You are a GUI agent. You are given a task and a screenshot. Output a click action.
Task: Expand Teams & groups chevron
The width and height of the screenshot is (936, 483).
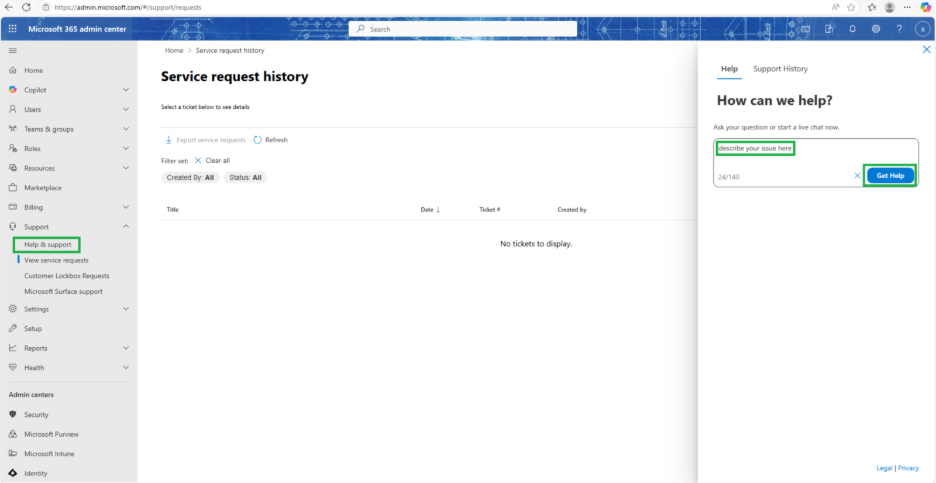pyautogui.click(x=125, y=129)
